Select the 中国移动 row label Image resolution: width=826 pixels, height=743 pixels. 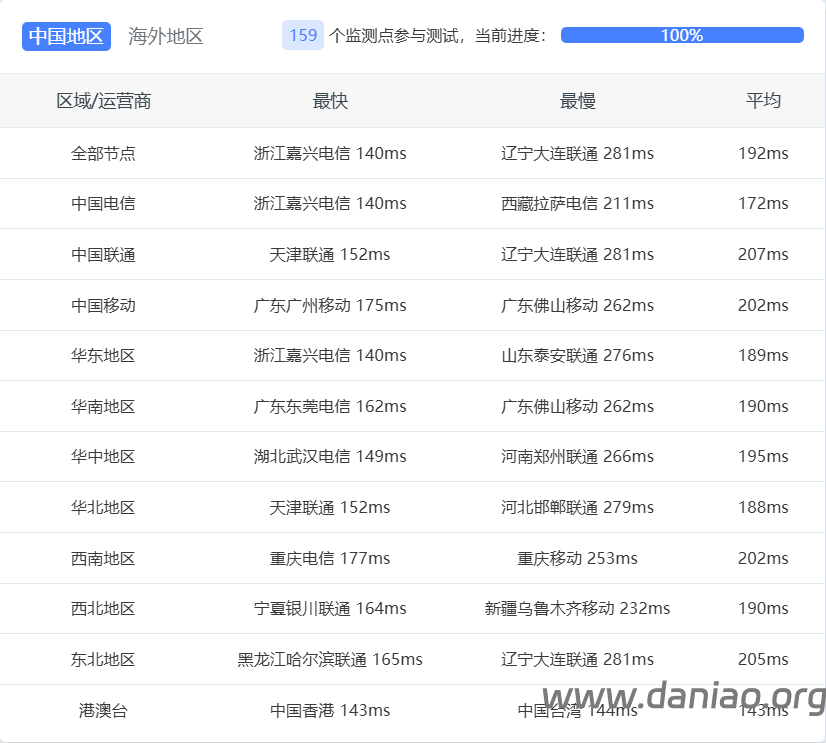coord(103,305)
